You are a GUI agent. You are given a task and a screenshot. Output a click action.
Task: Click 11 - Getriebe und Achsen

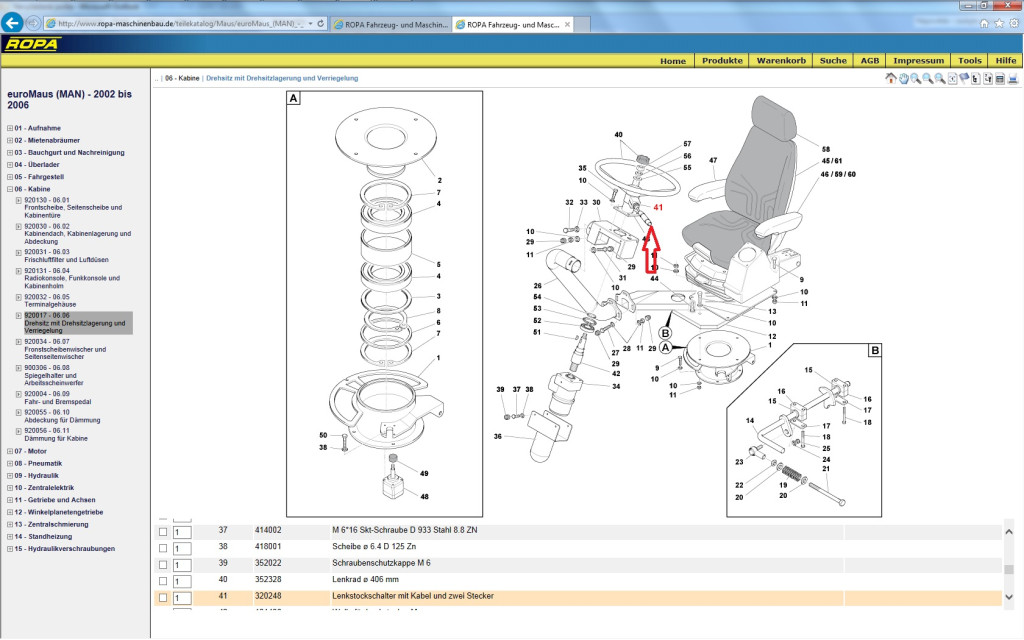[x=55, y=500]
